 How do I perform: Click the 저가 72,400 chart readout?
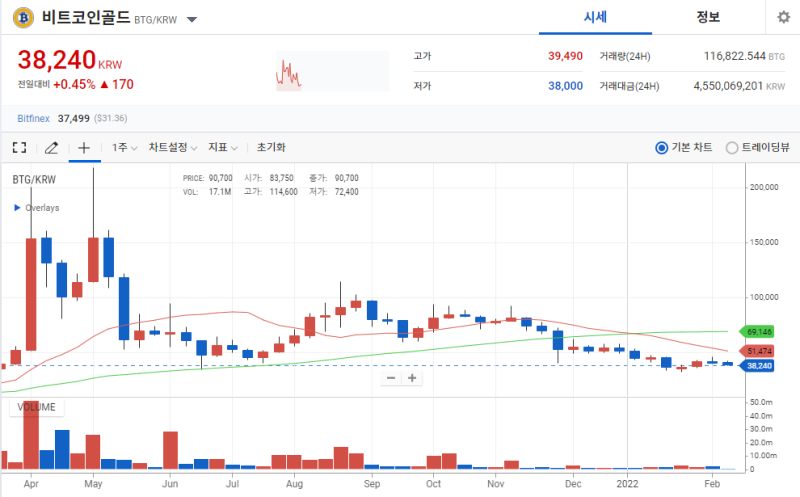tap(334, 192)
